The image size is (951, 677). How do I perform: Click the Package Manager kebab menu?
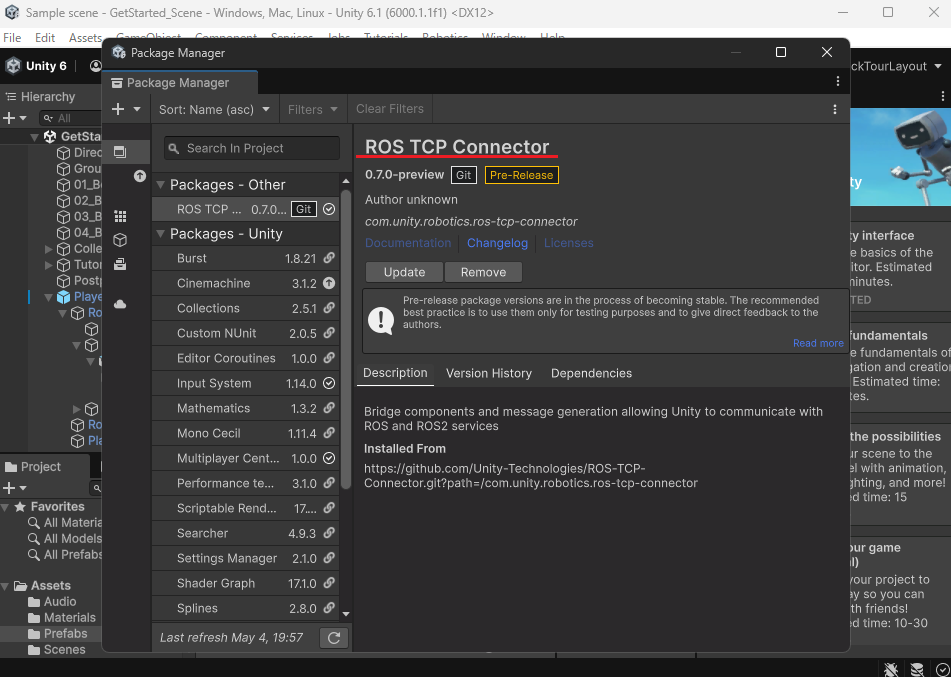835,109
